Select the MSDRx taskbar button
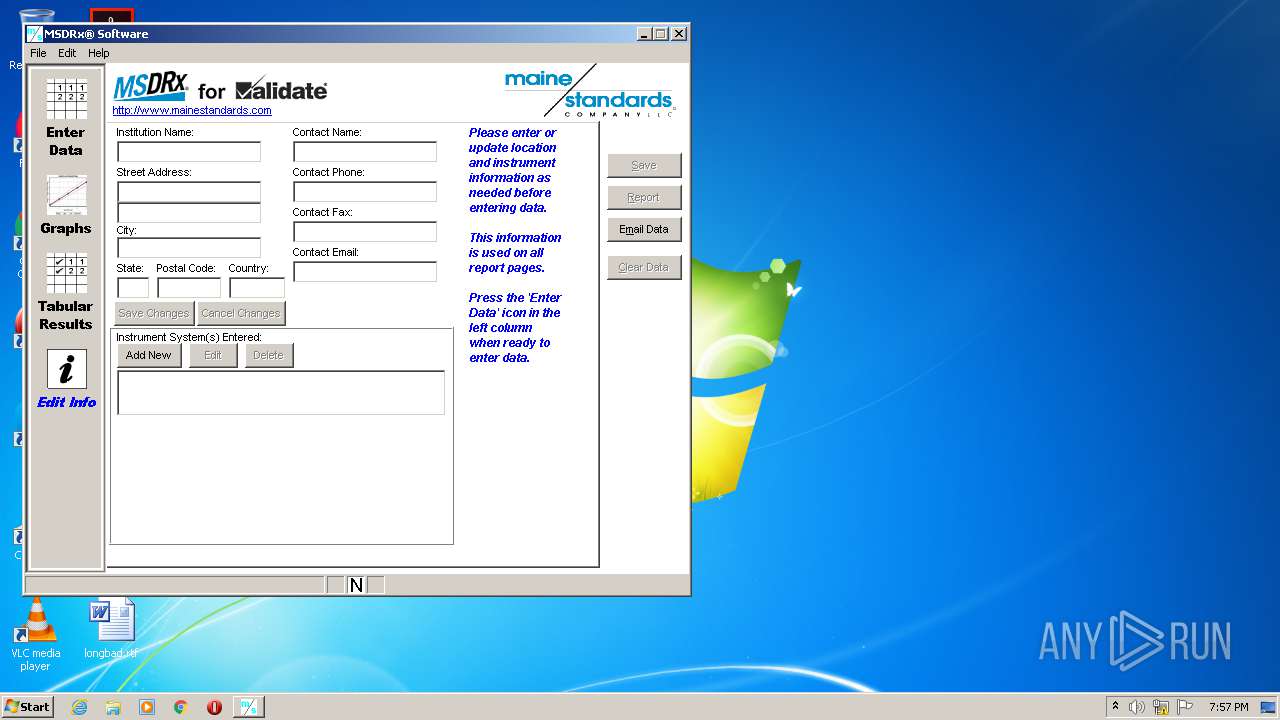This screenshot has height=720, width=1280. point(248,707)
